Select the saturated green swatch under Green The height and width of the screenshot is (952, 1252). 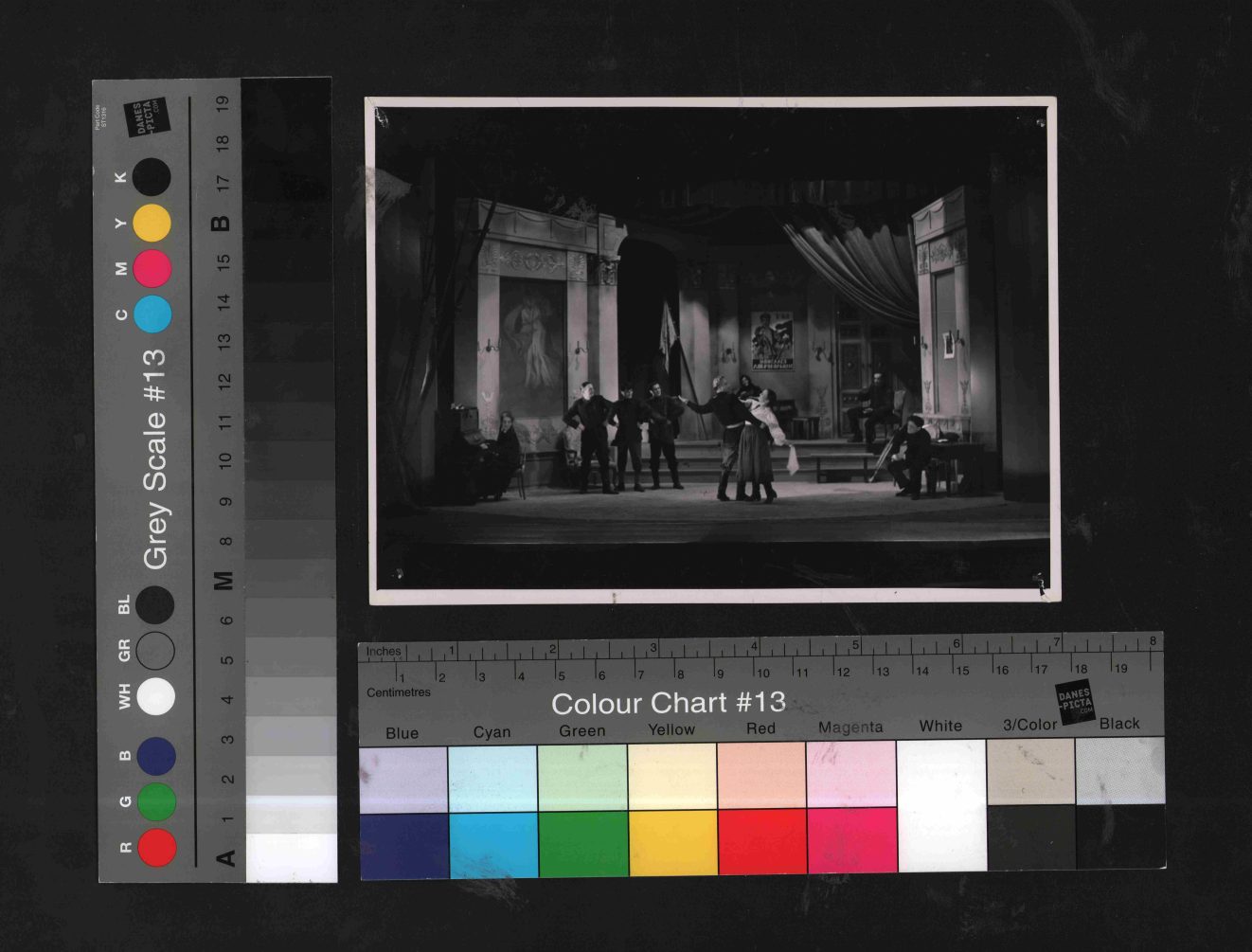point(582,843)
